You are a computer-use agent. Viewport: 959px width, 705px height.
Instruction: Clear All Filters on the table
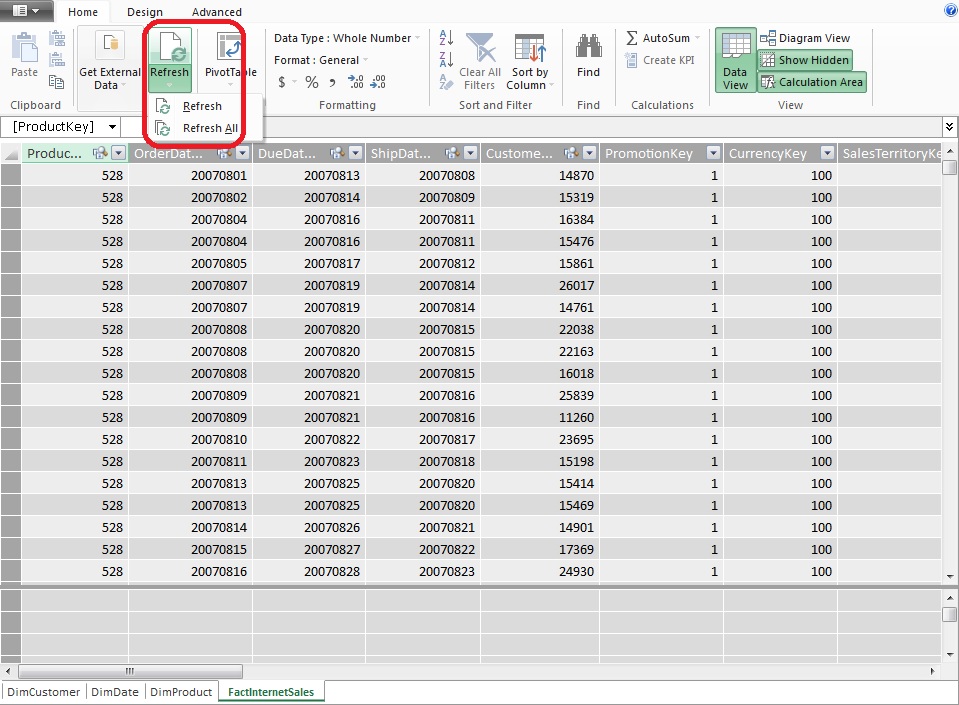coord(477,60)
